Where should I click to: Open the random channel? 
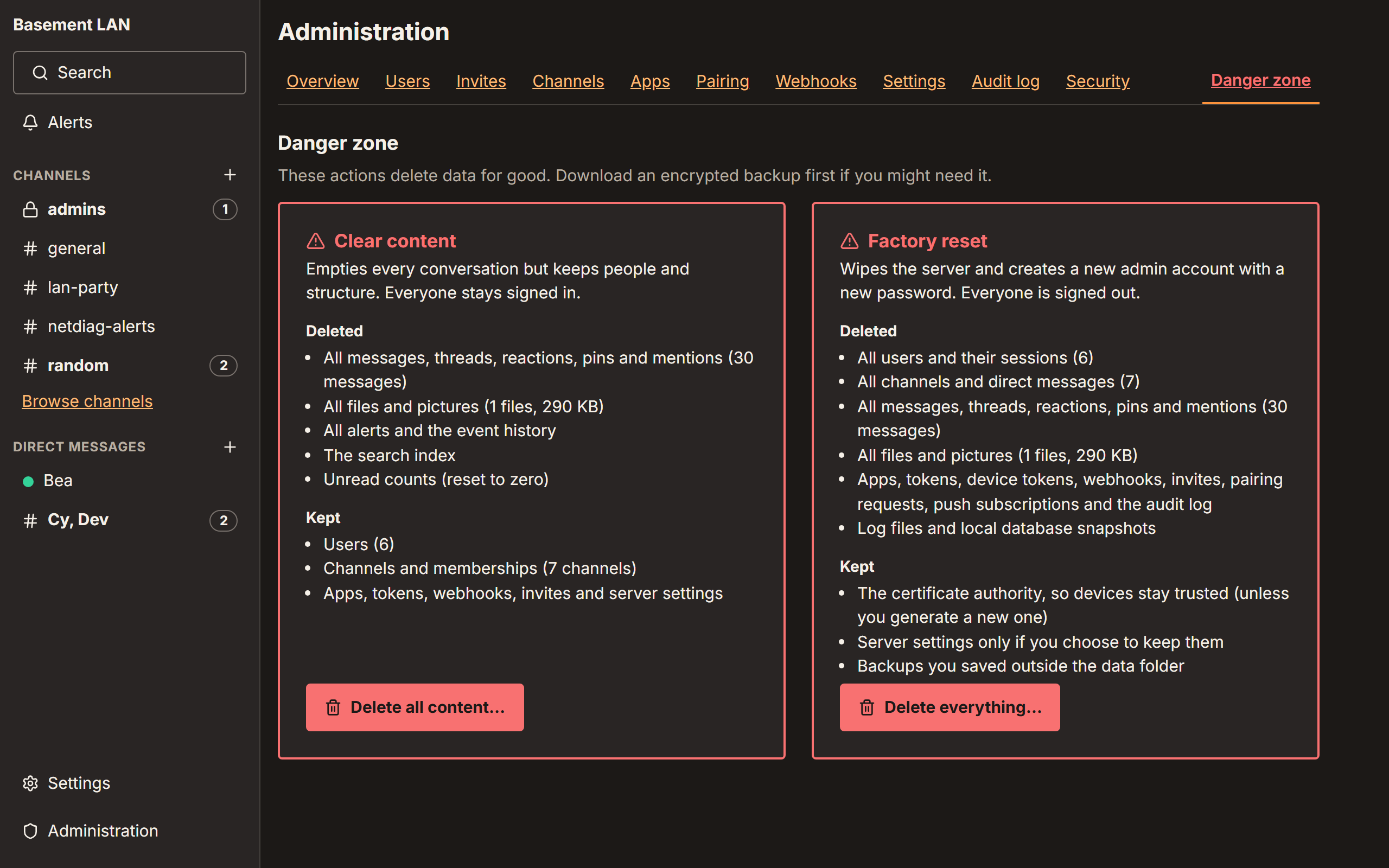point(130,366)
